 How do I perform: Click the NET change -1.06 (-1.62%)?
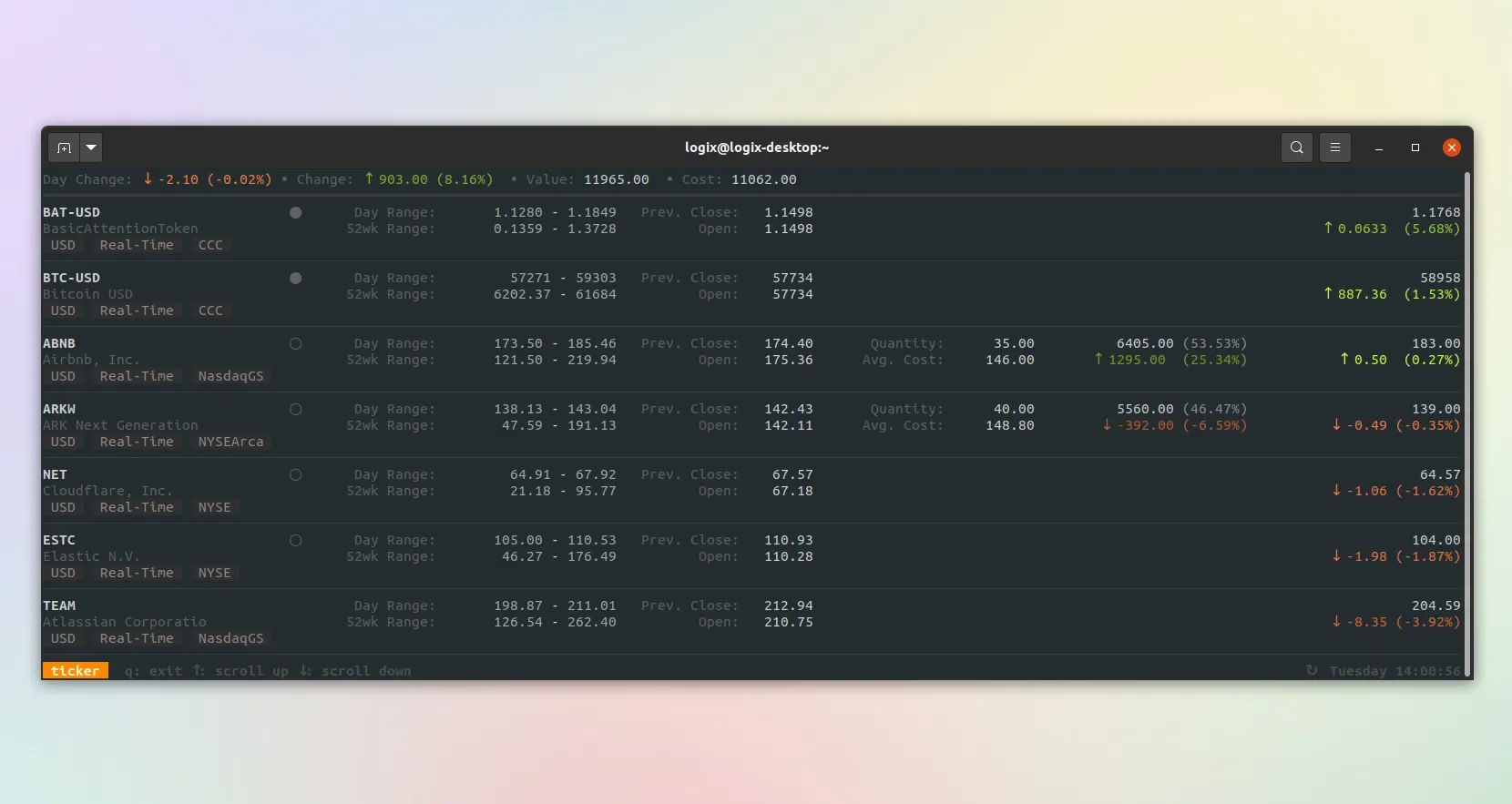click(1396, 492)
